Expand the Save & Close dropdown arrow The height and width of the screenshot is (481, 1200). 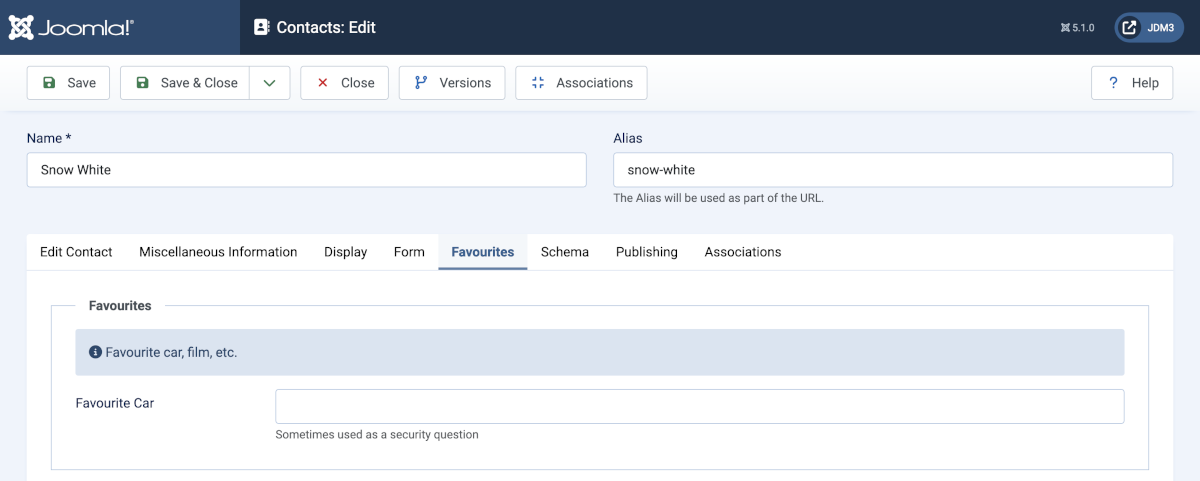(269, 83)
